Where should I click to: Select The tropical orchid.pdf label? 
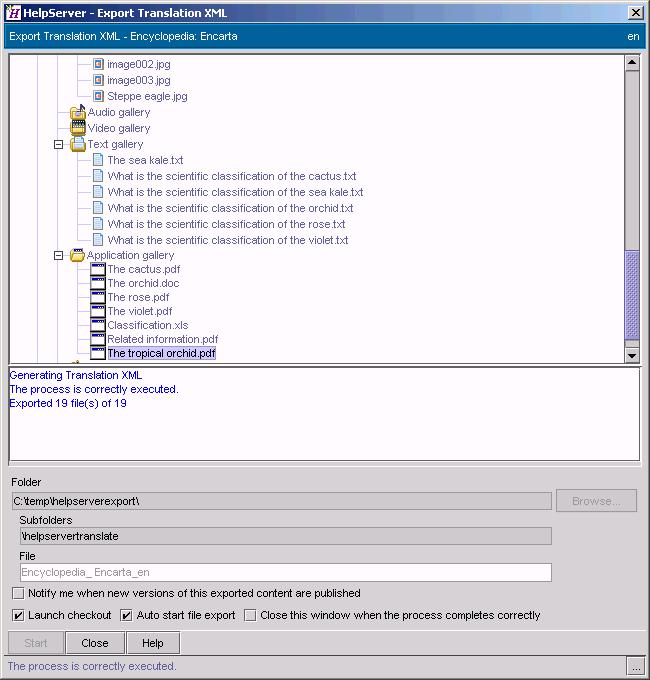161,353
